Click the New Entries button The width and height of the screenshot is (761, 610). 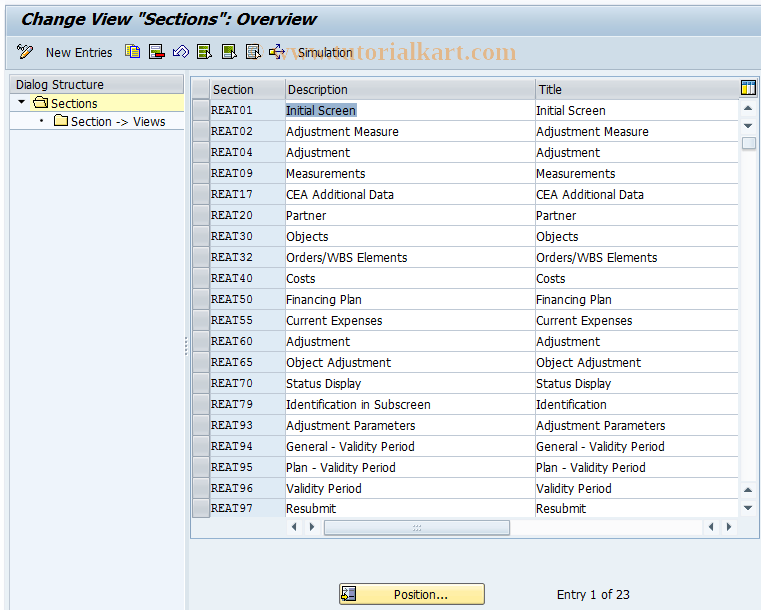(79, 52)
